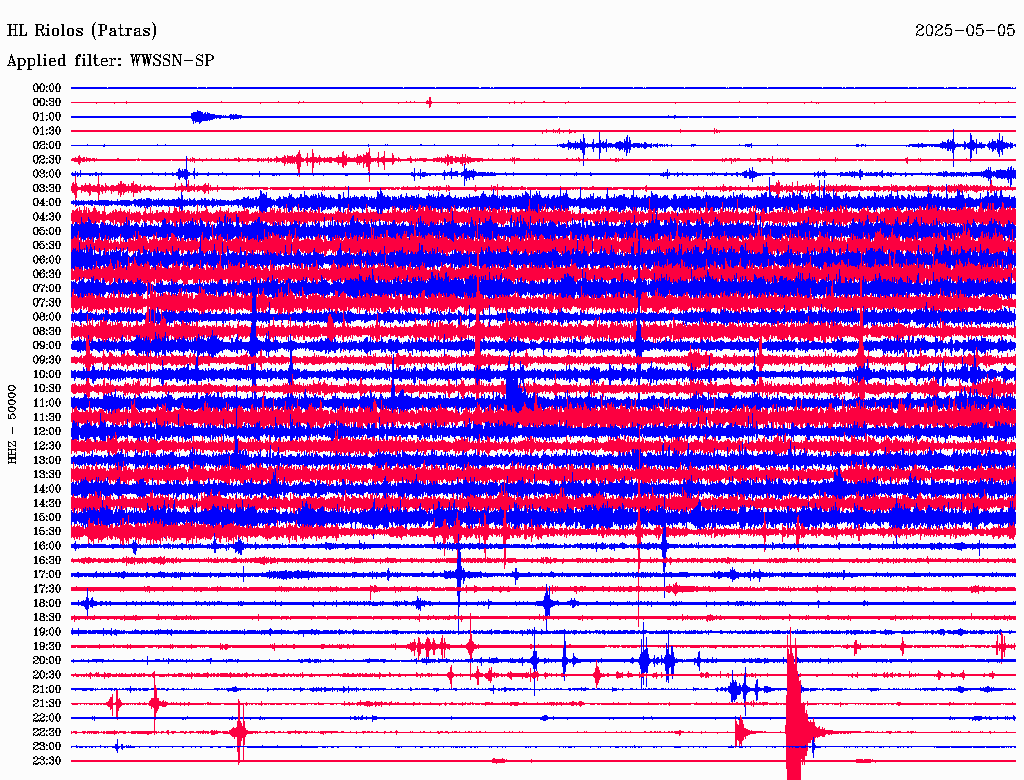The image size is (1024, 780).
Task: Click the '03:00' time label
Action: 47,174
